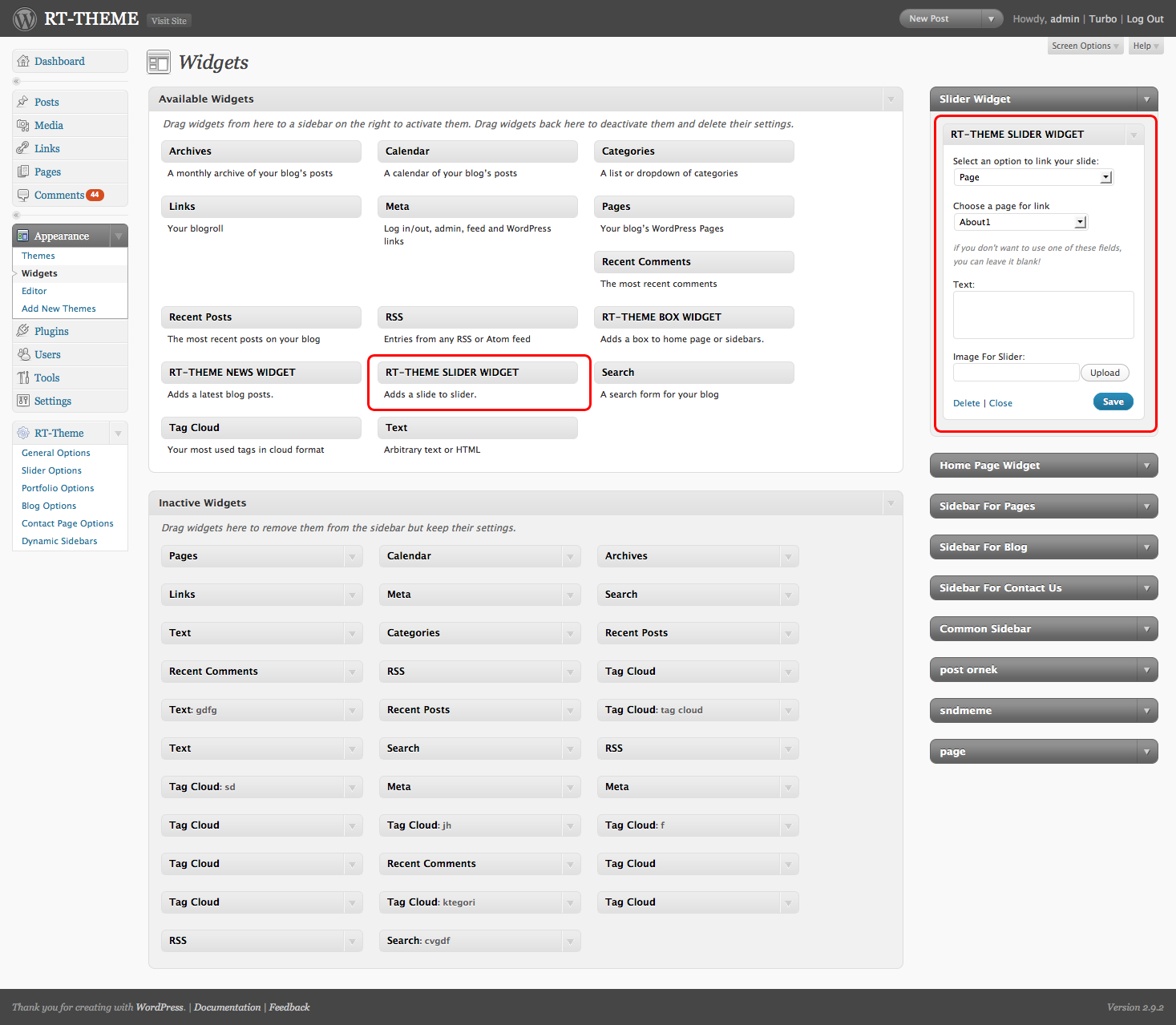This screenshot has width=1176, height=1025.
Task: Expand the Screen Options panel
Action: coord(1085,46)
